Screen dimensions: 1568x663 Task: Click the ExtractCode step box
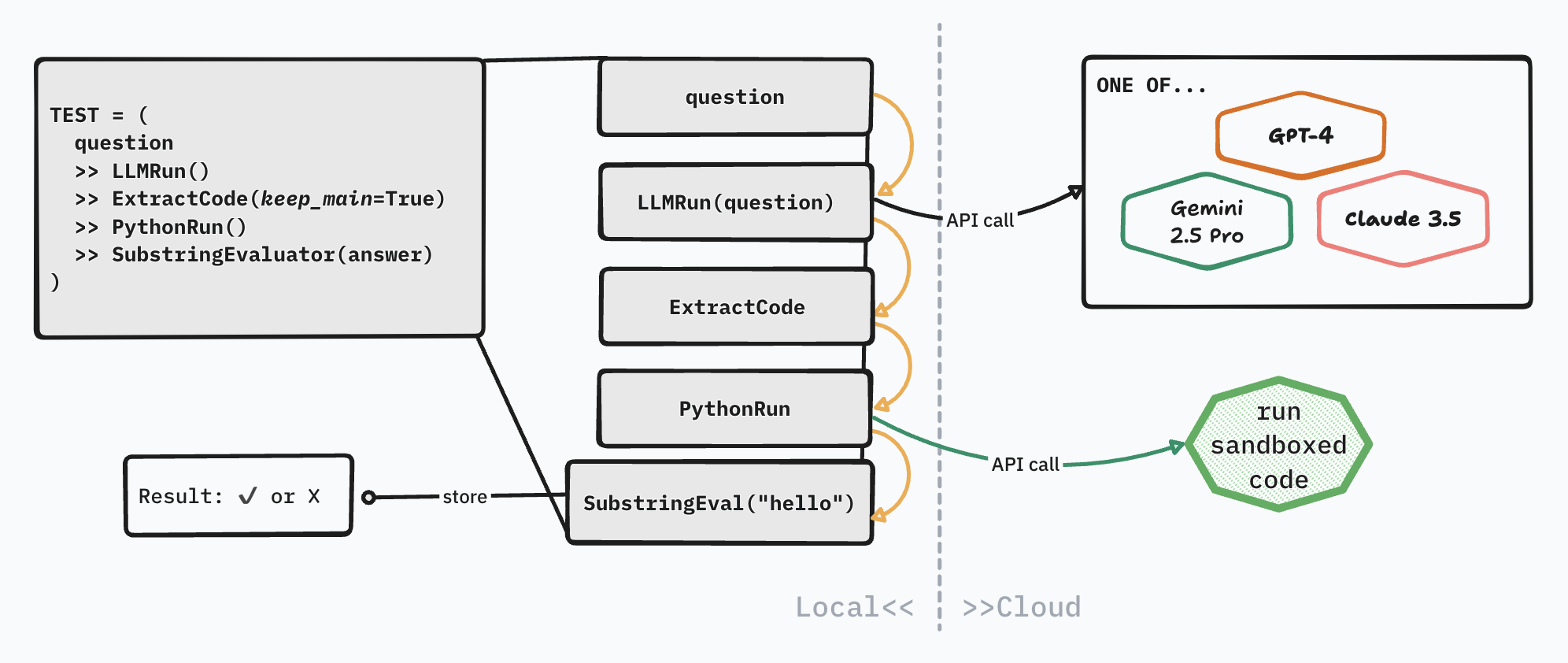[x=737, y=306]
